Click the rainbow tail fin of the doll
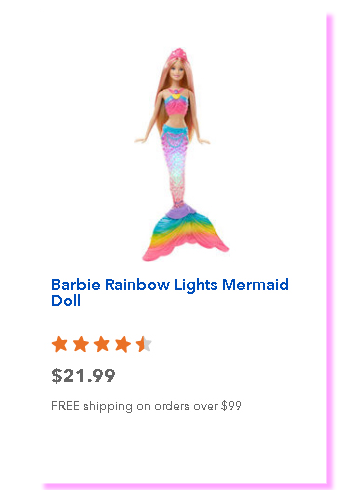 tap(185, 235)
